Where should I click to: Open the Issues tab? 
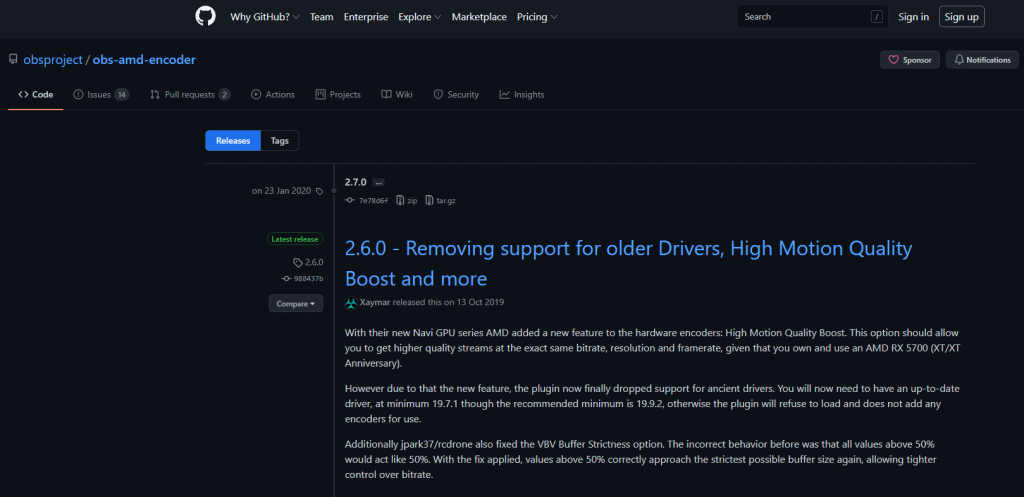click(101, 95)
